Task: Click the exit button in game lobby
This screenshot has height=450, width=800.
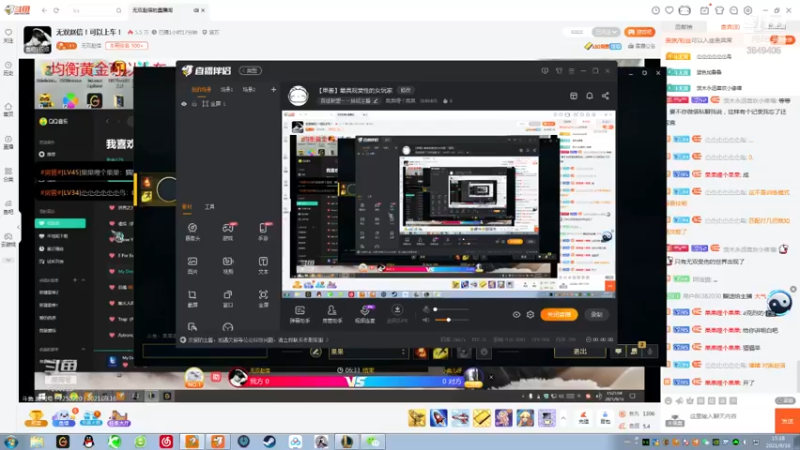Action: (x=580, y=352)
